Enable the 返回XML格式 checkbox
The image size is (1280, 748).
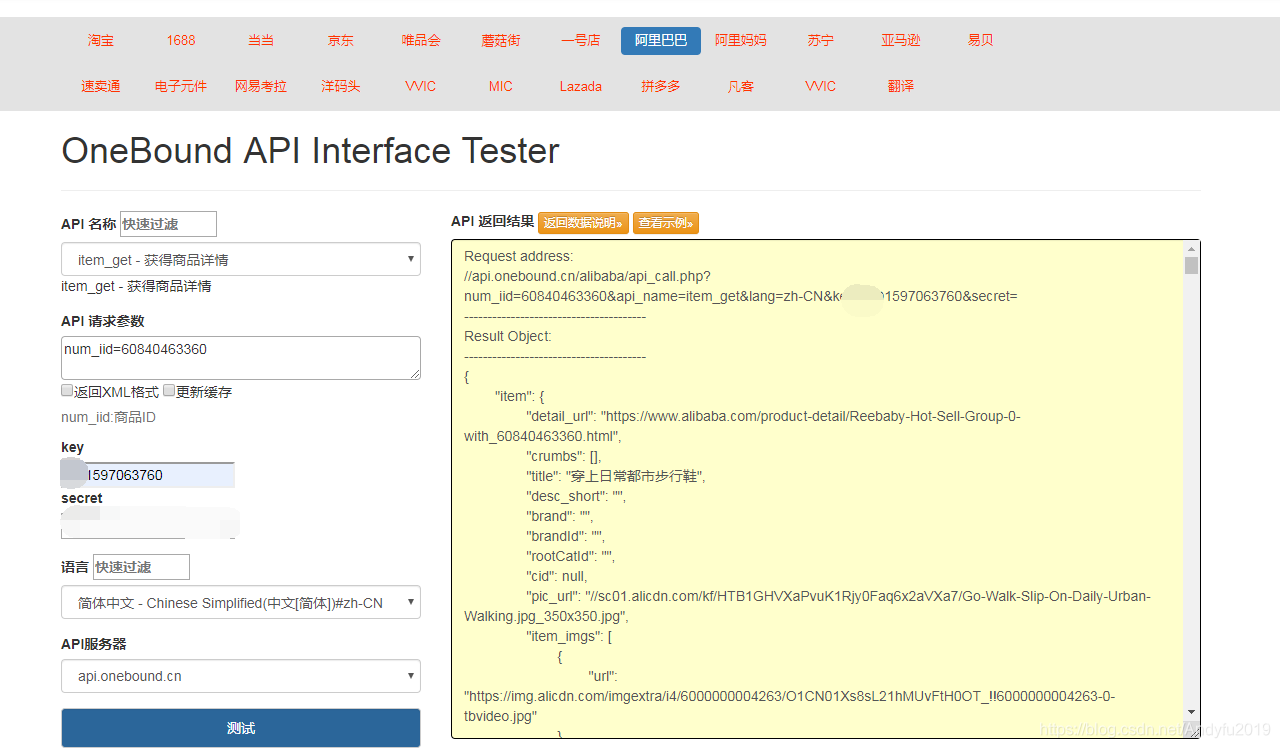[67, 391]
